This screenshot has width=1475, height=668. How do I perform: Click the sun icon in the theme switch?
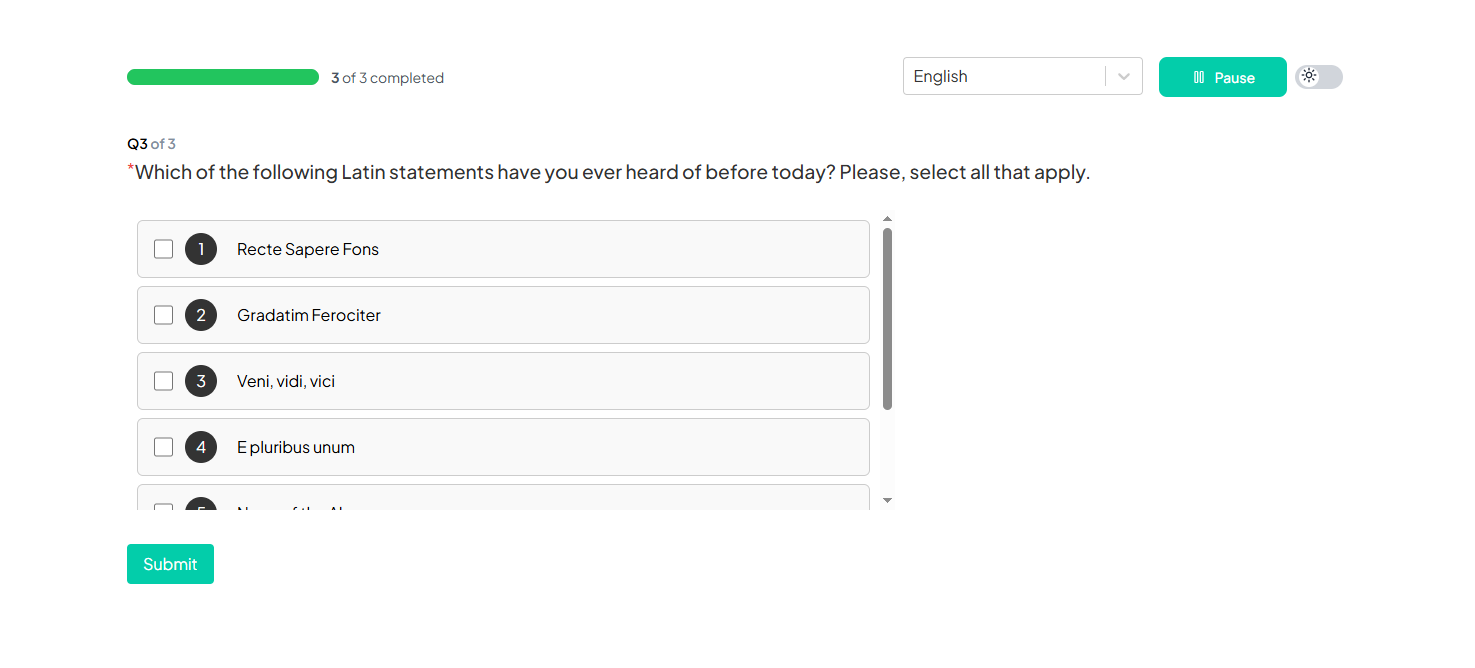point(1310,76)
